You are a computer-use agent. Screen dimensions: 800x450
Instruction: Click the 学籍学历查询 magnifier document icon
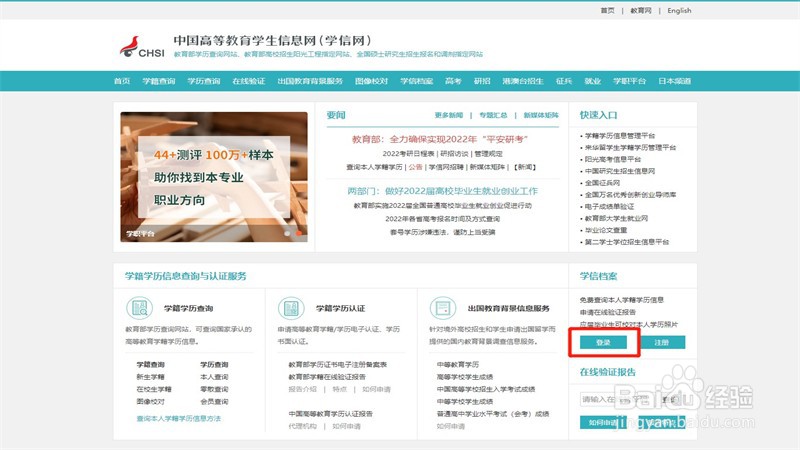(x=139, y=308)
